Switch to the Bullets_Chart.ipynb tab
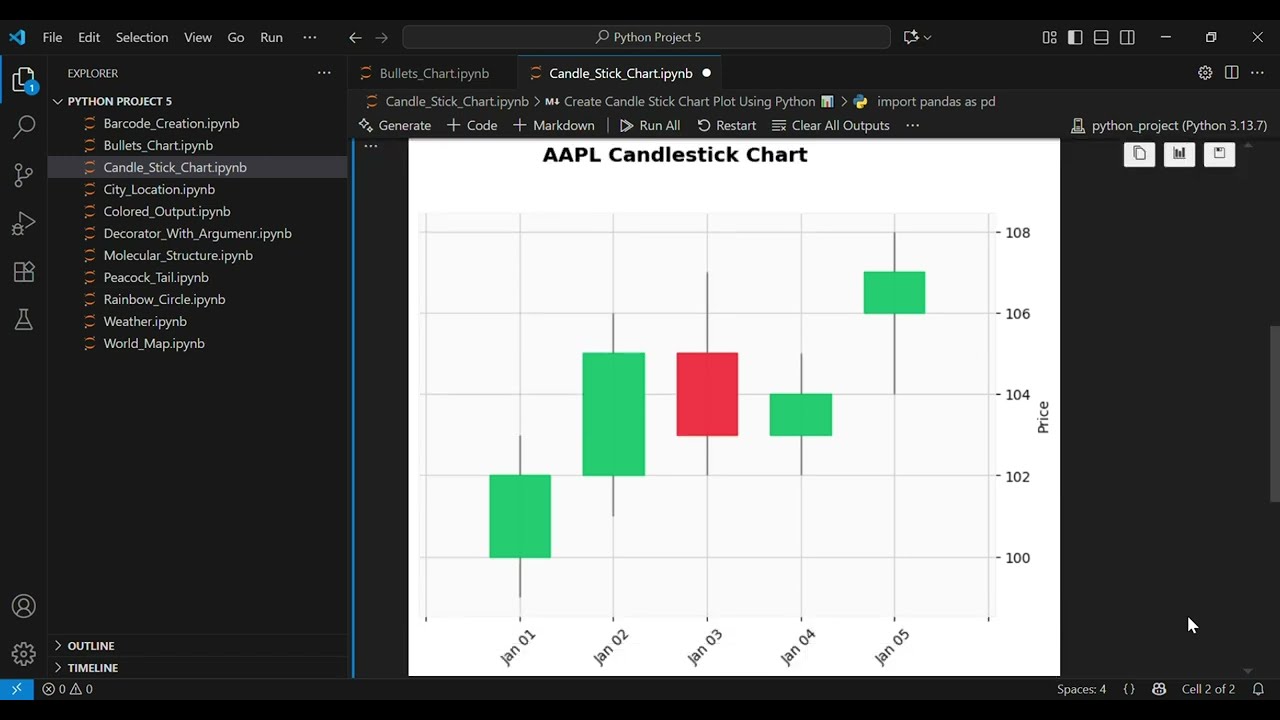 [434, 73]
